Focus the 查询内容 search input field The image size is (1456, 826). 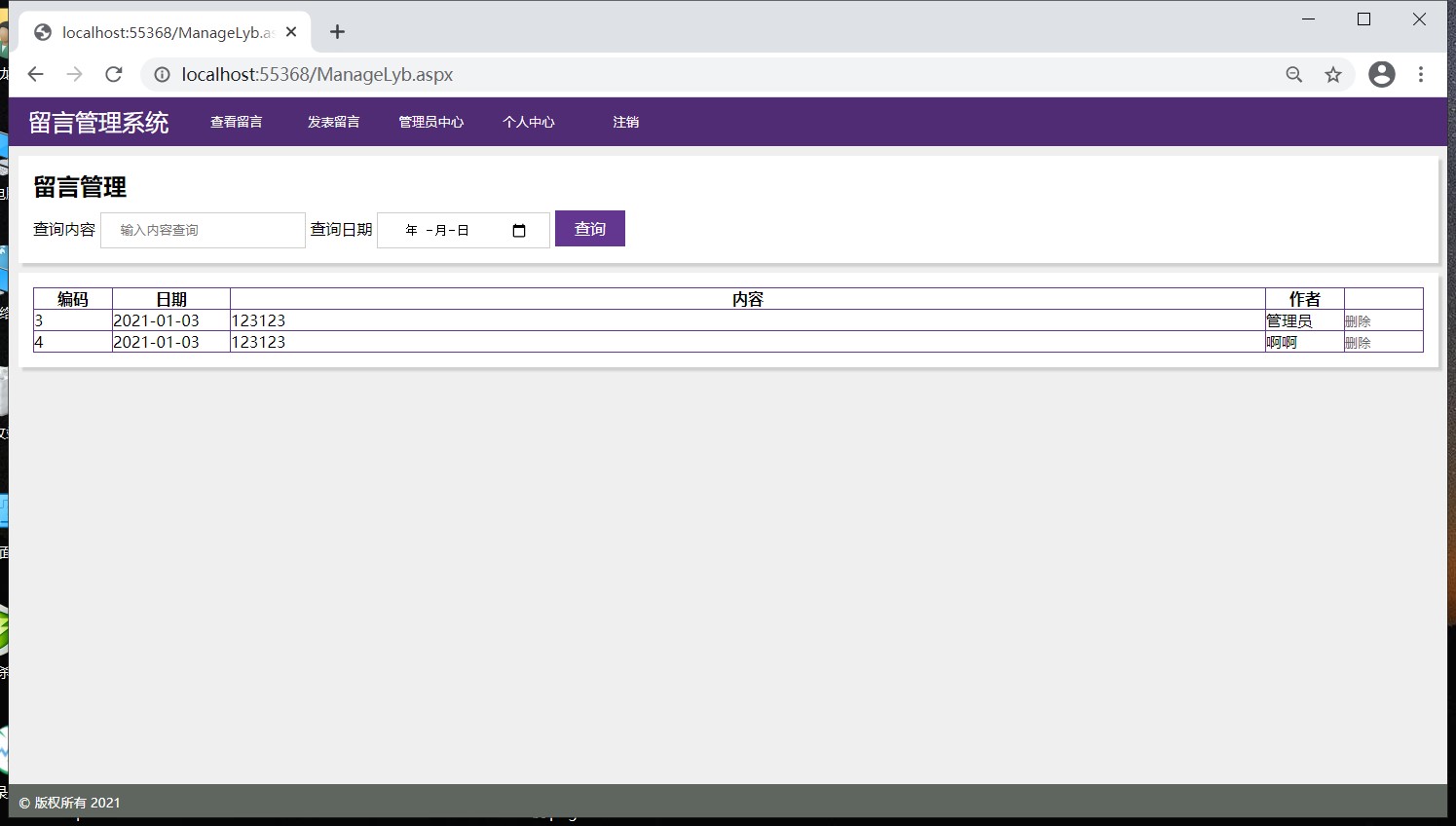(x=203, y=231)
